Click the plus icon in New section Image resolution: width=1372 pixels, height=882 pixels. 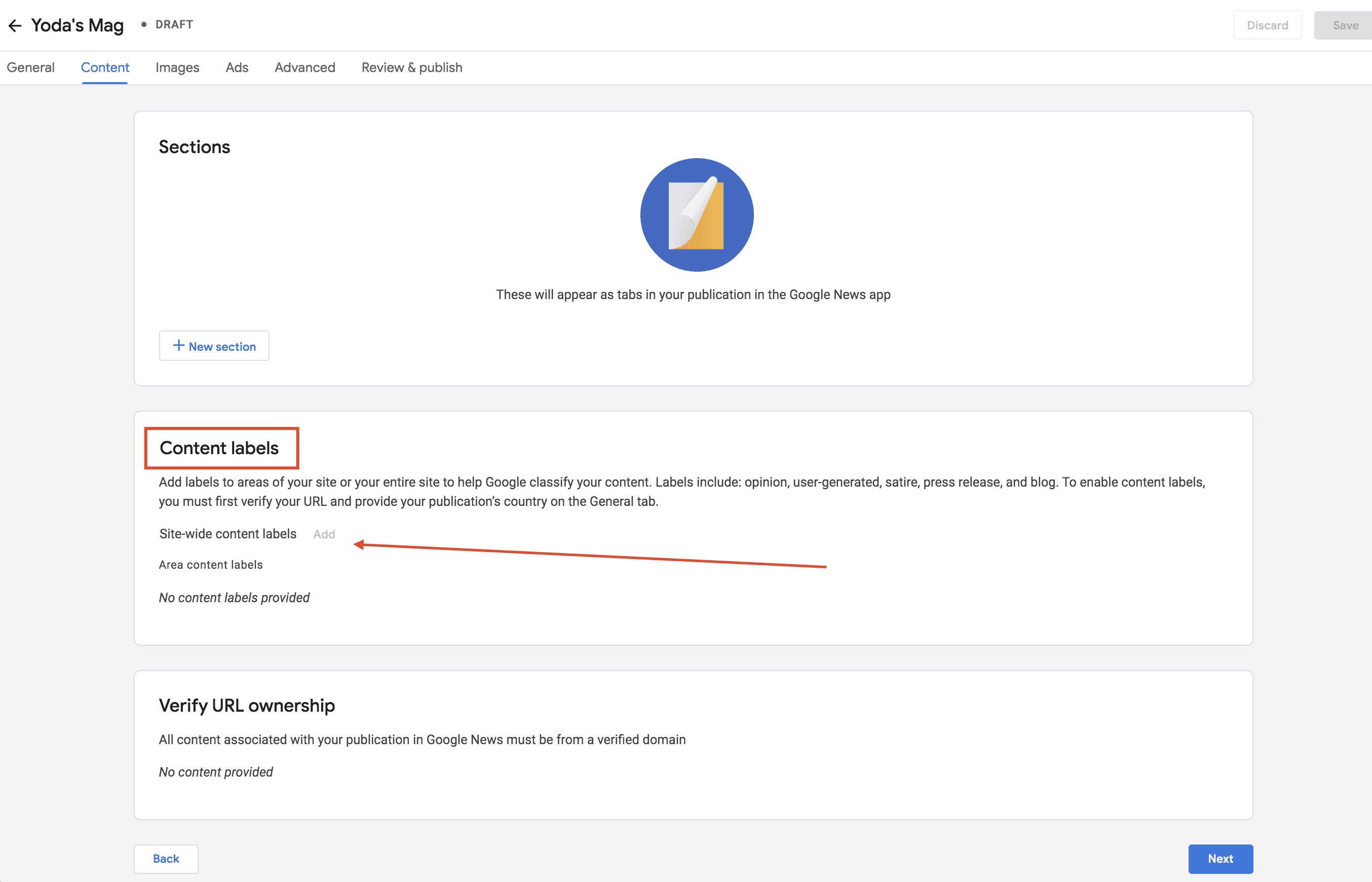[178, 345]
